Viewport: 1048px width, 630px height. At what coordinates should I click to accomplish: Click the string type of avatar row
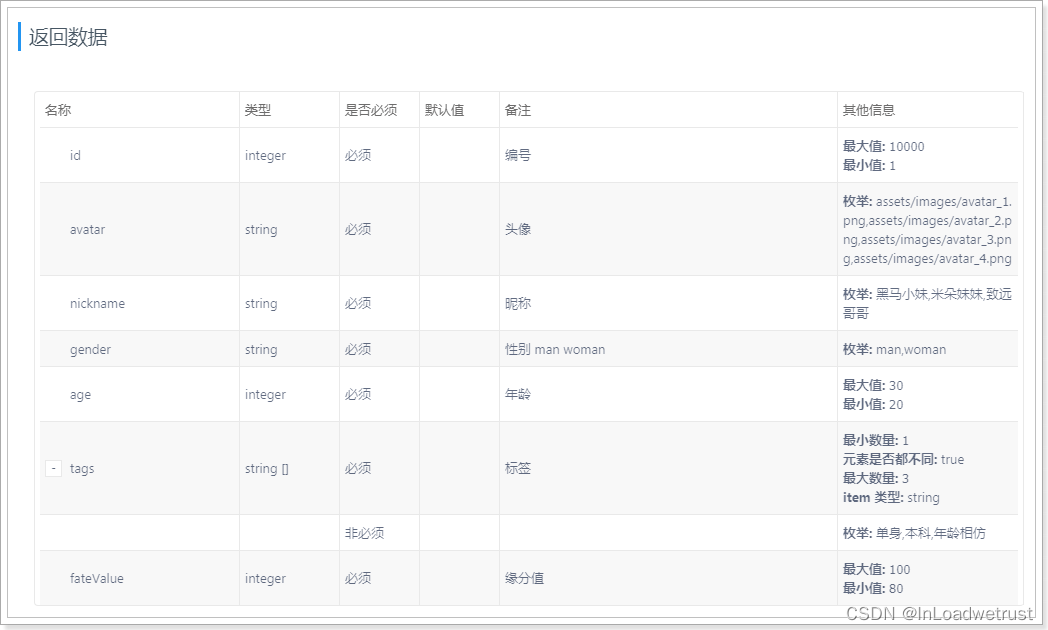(261, 229)
